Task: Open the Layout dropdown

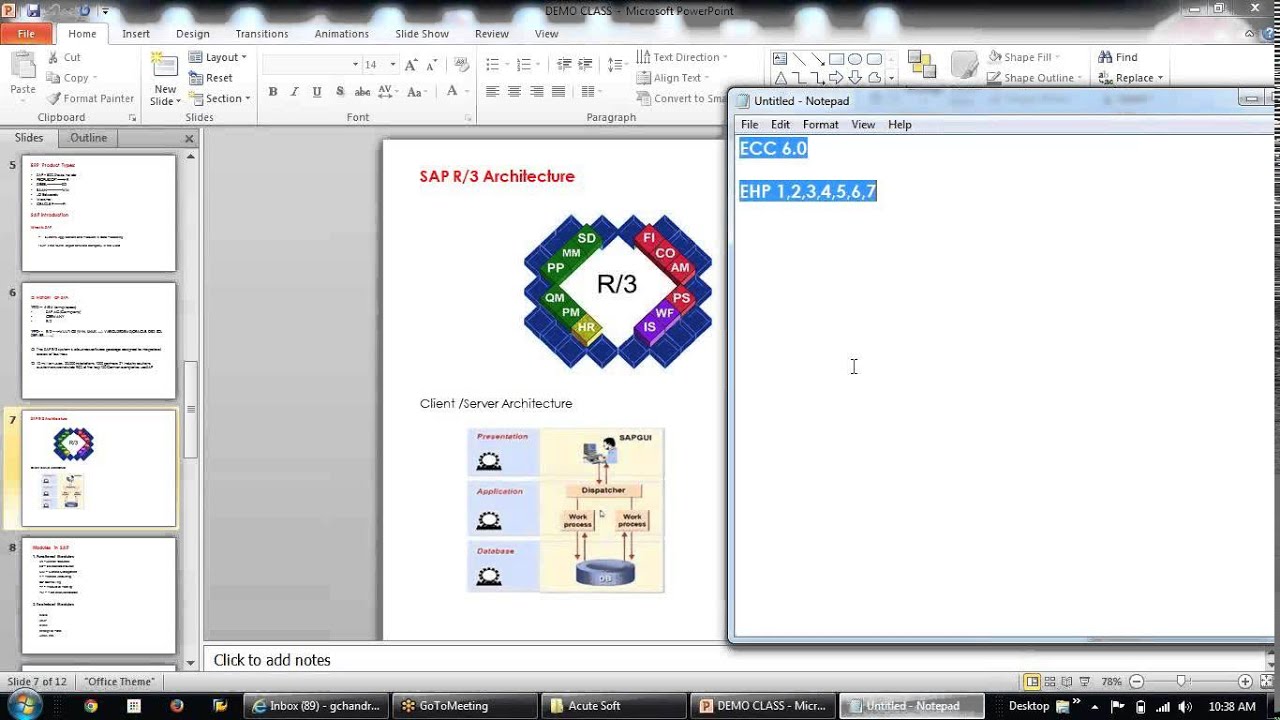Action: [x=217, y=57]
